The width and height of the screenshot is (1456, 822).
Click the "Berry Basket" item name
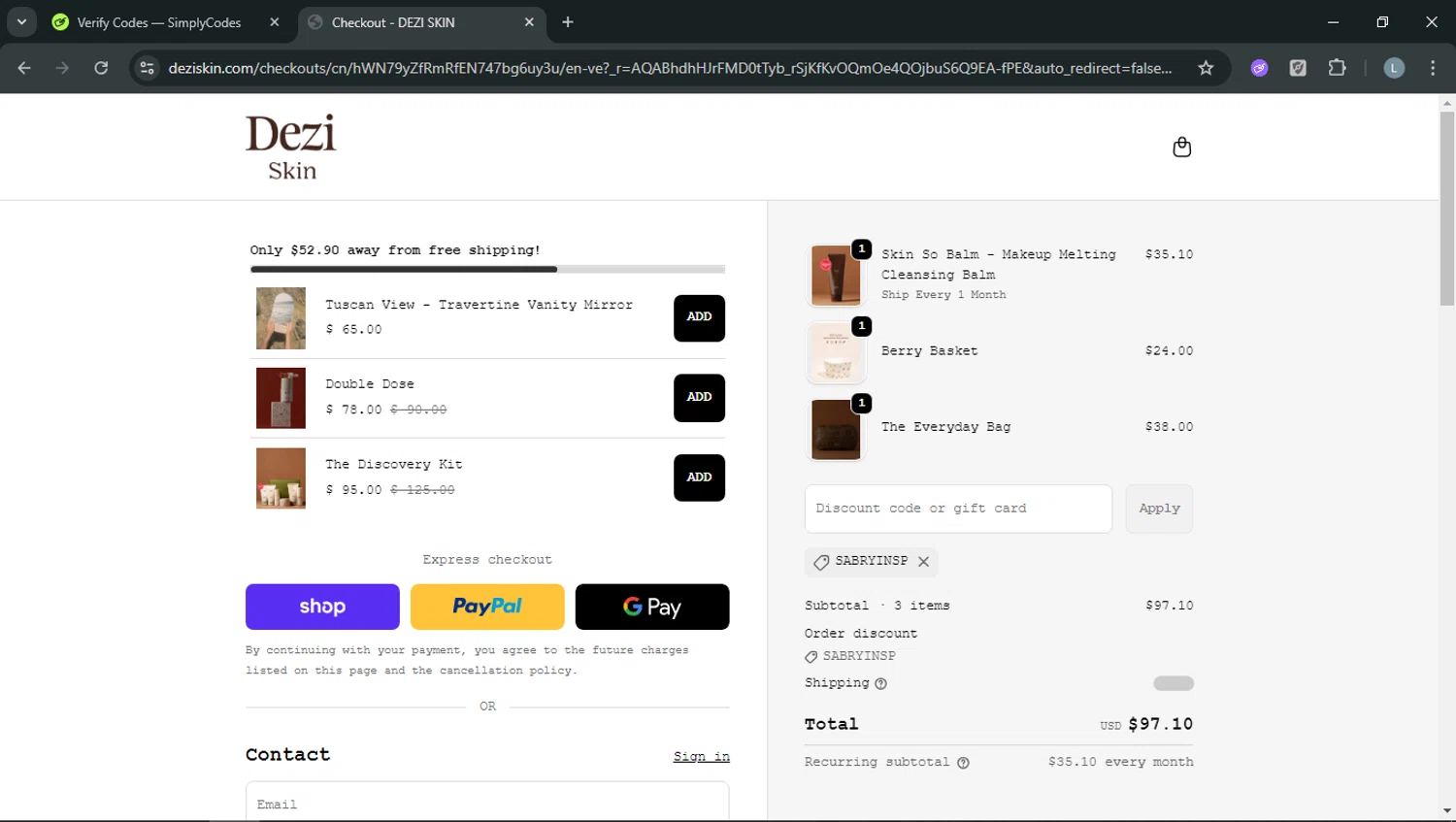929,351
